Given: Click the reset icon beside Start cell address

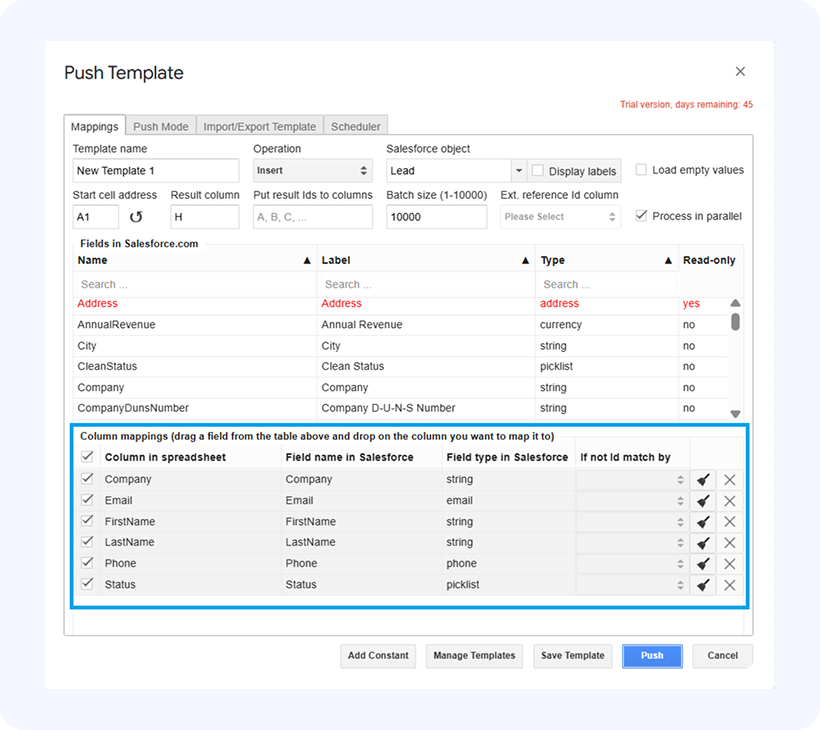Looking at the screenshot, I should point(136,217).
